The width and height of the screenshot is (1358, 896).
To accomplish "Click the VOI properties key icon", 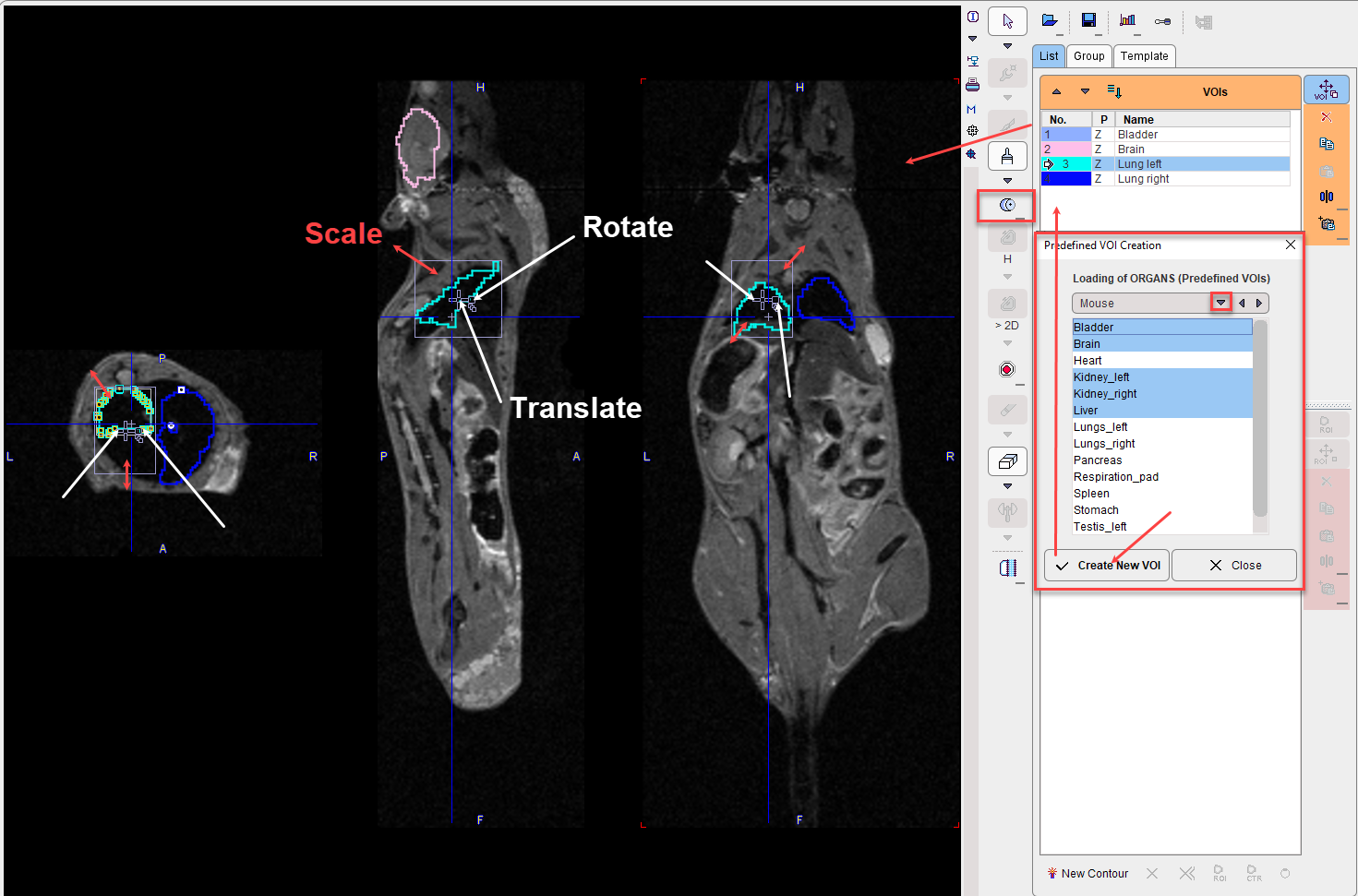I will pos(1163,21).
